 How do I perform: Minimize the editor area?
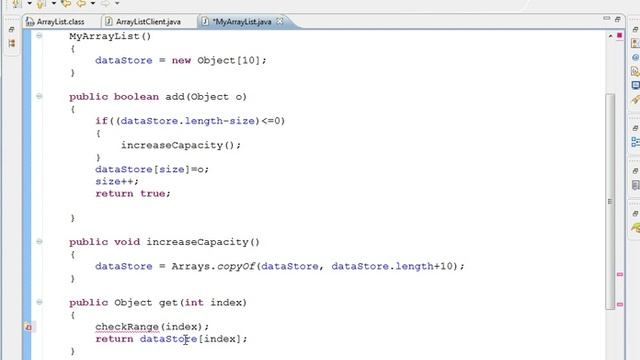(607, 19)
